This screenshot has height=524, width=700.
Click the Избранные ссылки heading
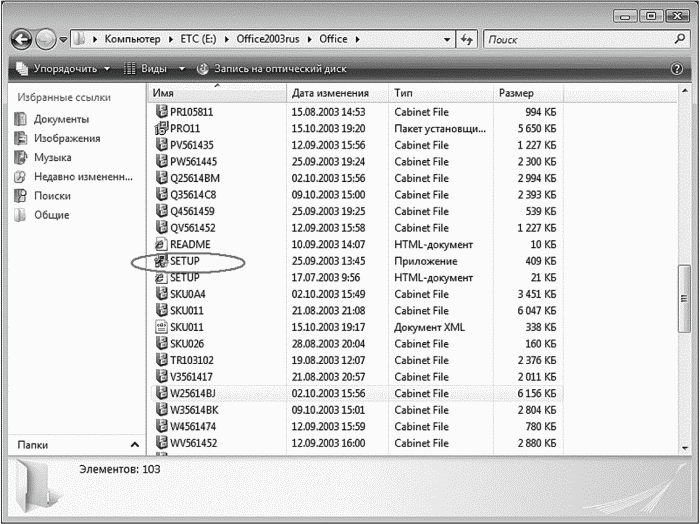[64, 97]
